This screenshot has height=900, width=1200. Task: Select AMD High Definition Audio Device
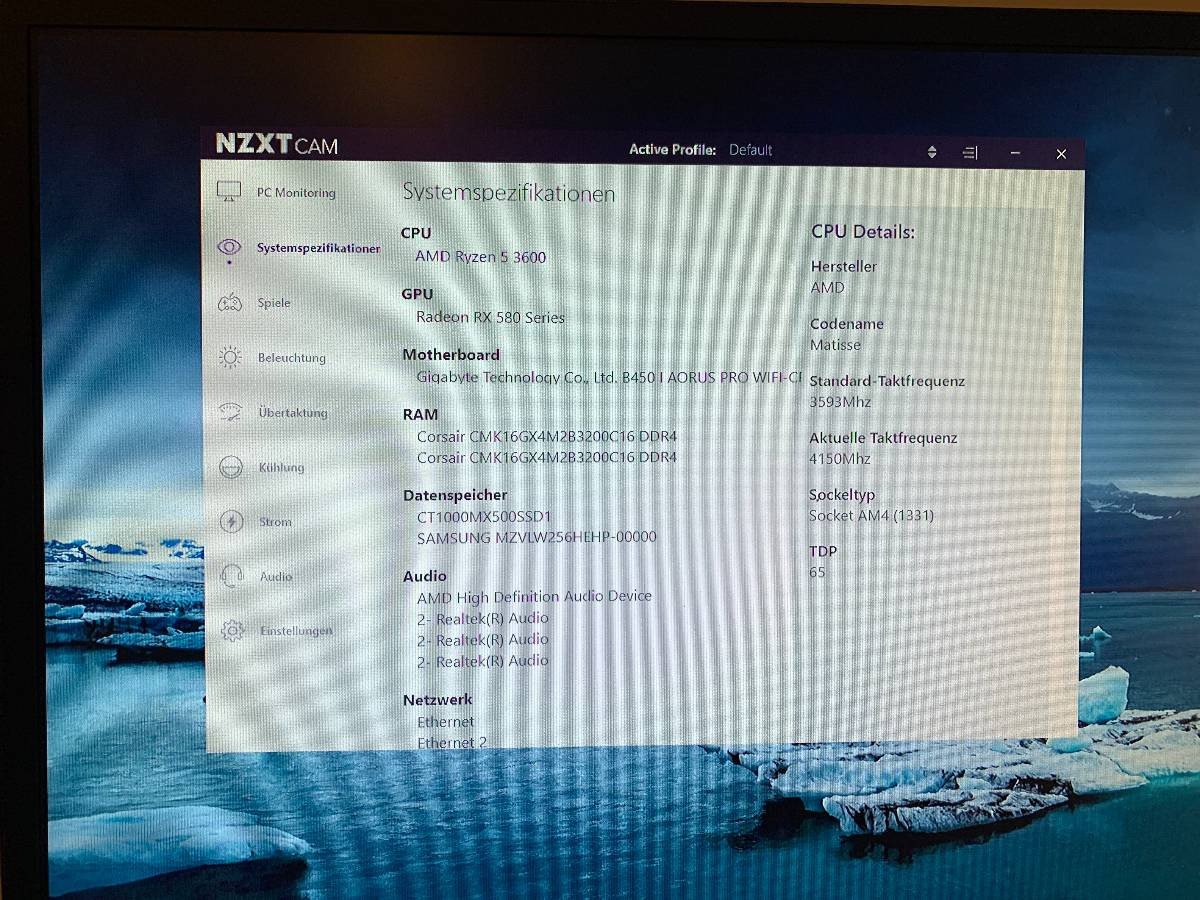[x=534, y=596]
